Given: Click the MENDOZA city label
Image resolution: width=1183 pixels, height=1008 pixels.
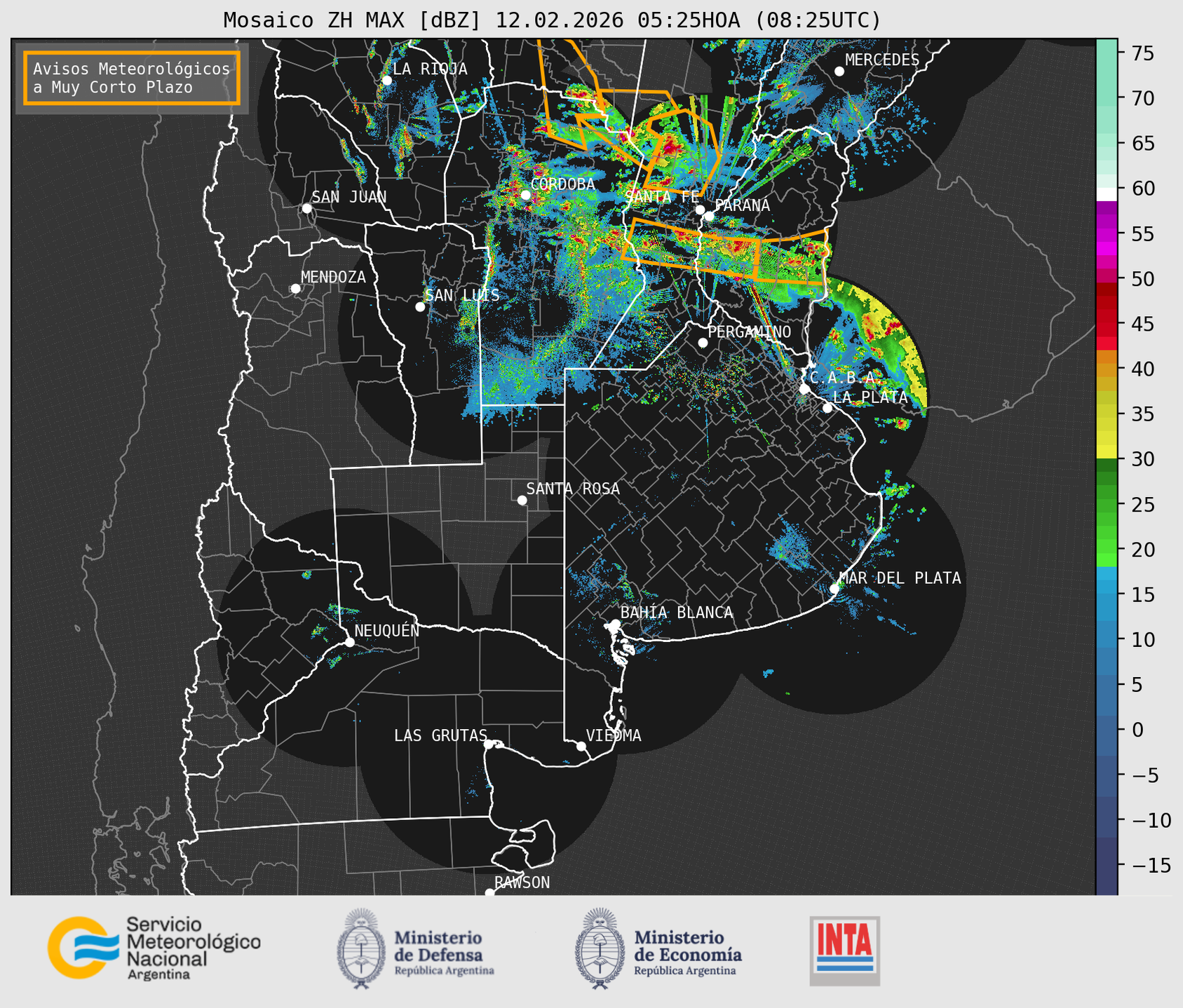Looking at the screenshot, I should [x=333, y=277].
